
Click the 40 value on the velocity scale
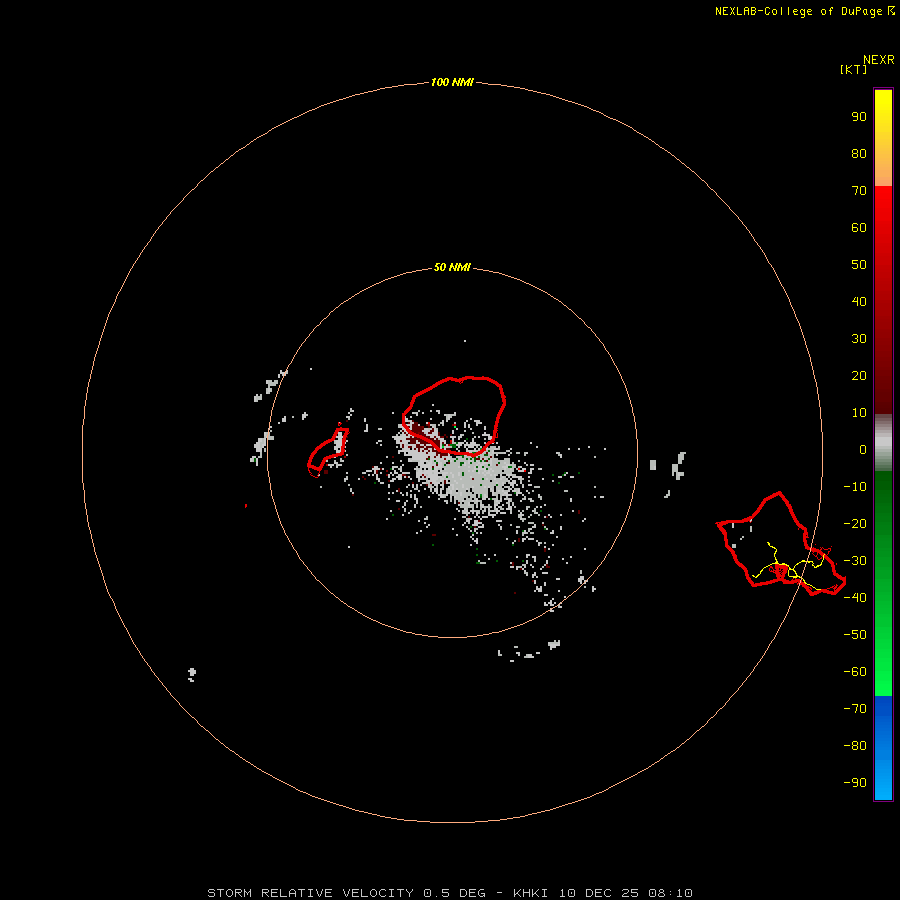coord(859,302)
